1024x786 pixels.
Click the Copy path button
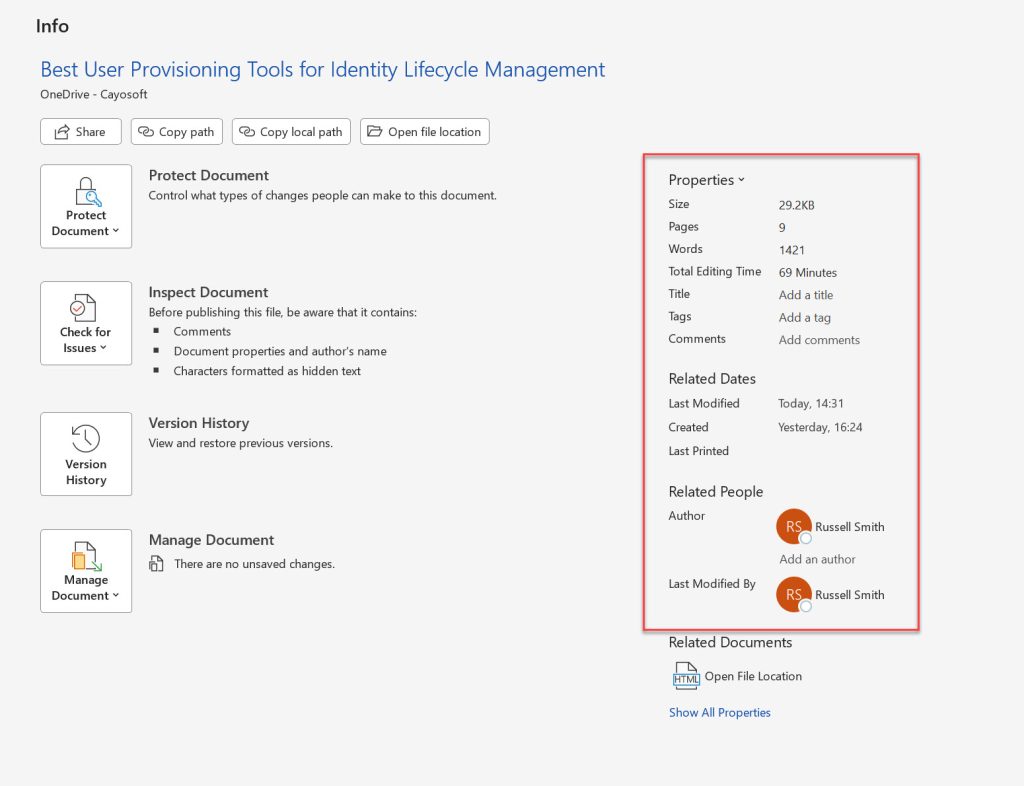[176, 131]
